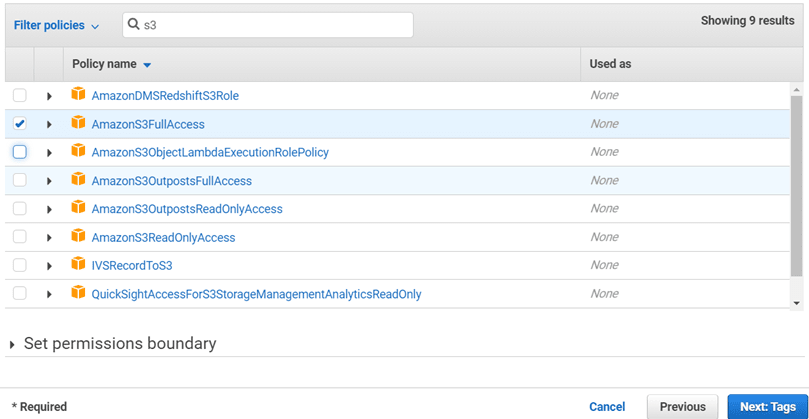Image resolution: width=809 pixels, height=419 pixels.
Task: Click the AmazonS3ObjectLambdaExecutionRolePolicy cube icon
Action: click(78, 151)
